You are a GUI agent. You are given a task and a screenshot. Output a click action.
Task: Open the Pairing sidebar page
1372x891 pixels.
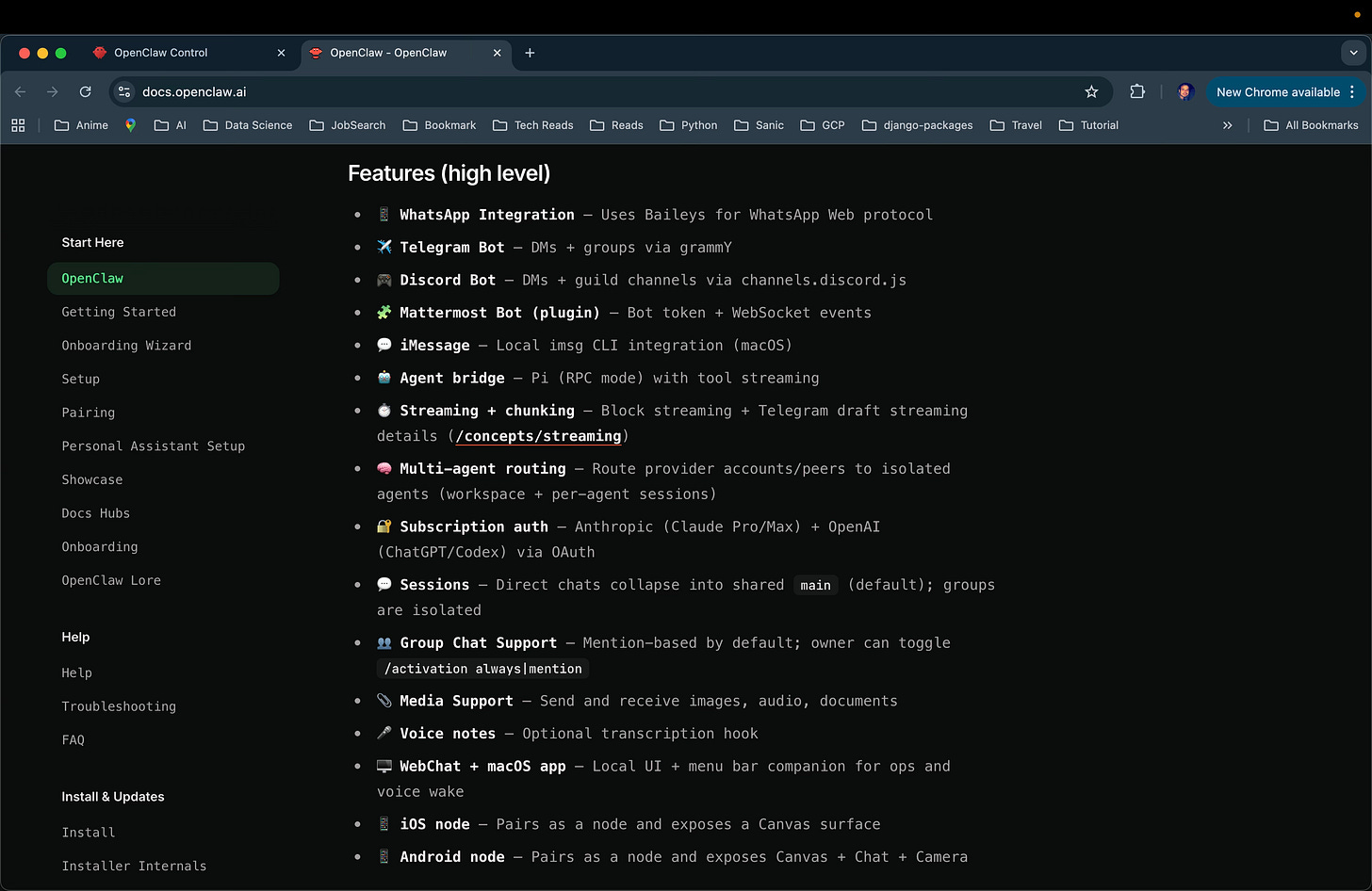tap(88, 413)
